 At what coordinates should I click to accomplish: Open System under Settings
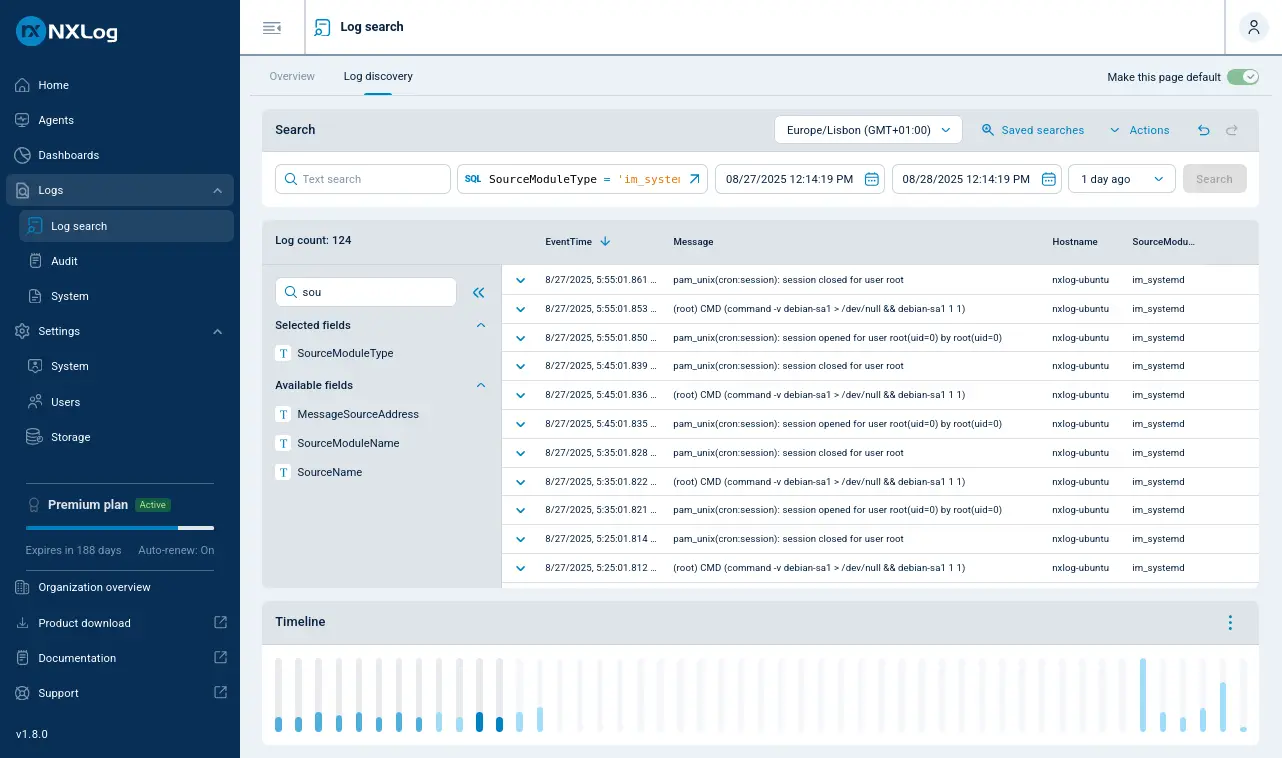[x=126, y=366]
